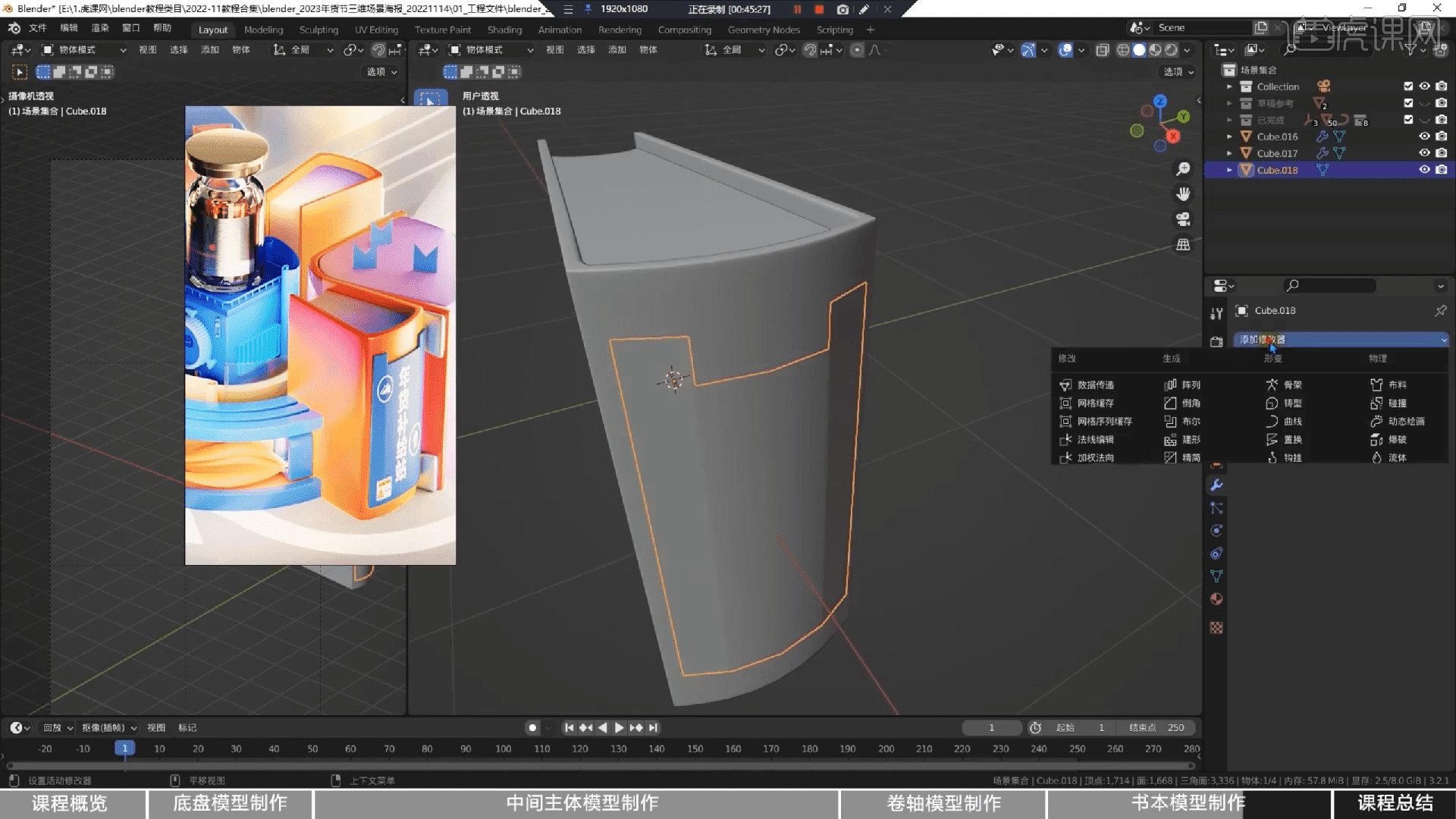
Task: Switch to Shading workspace tab
Action: point(504,30)
